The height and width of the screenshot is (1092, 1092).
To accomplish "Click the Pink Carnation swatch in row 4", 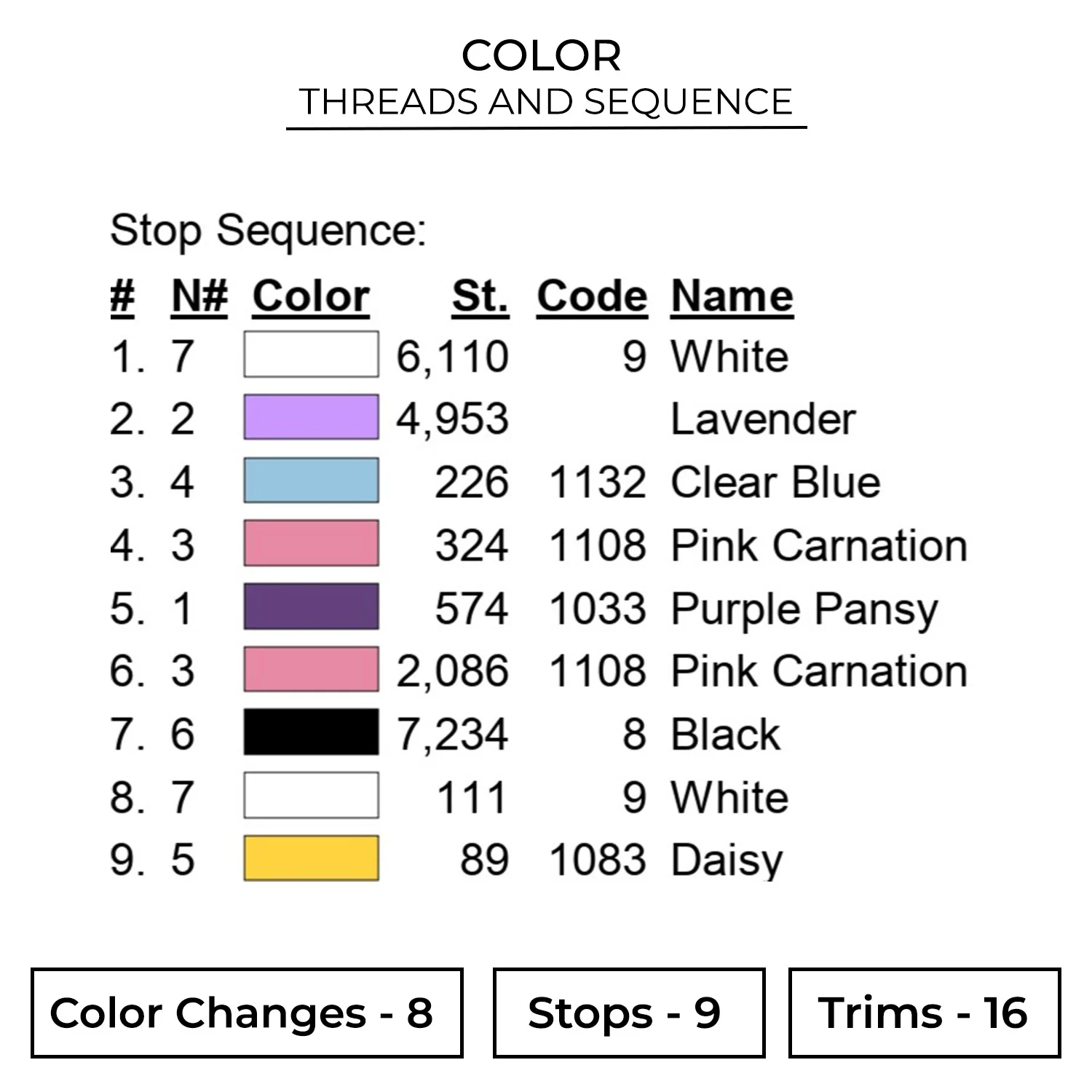I will click(x=311, y=543).
